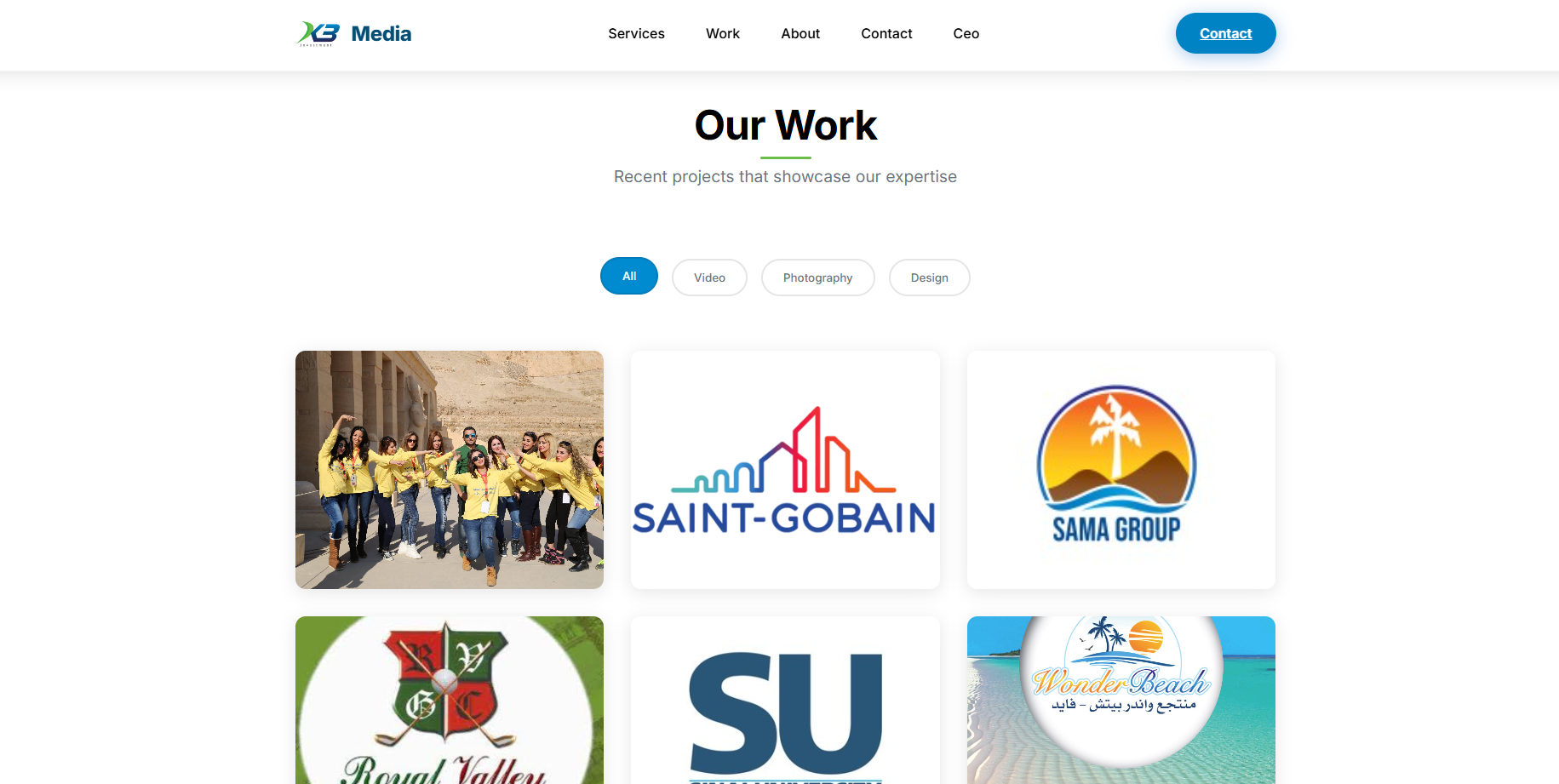Open the Royal Valley golf crest card
The height and width of the screenshot is (784, 1559).
point(450,700)
